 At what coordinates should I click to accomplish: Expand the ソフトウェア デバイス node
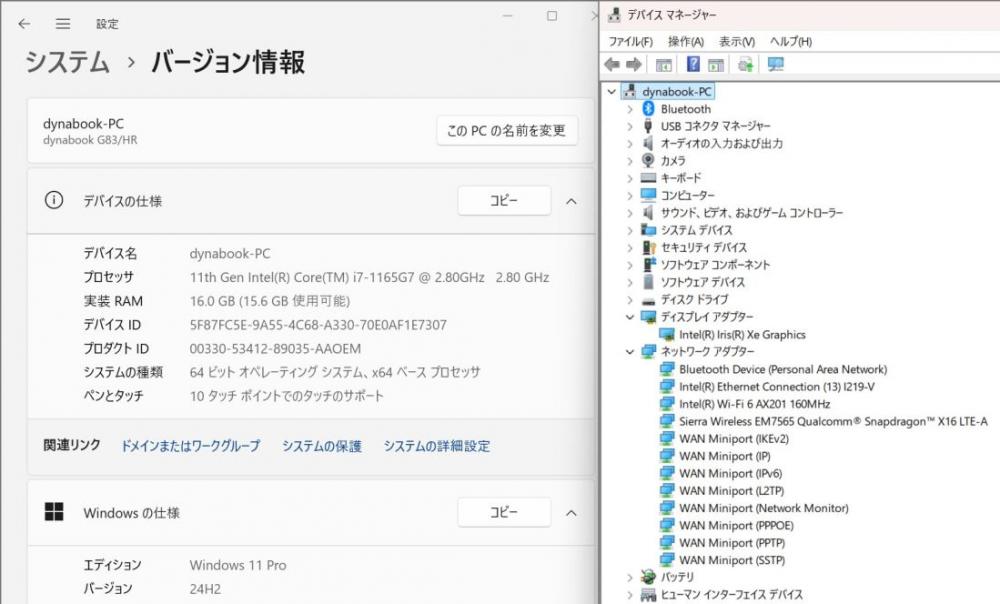pos(630,282)
